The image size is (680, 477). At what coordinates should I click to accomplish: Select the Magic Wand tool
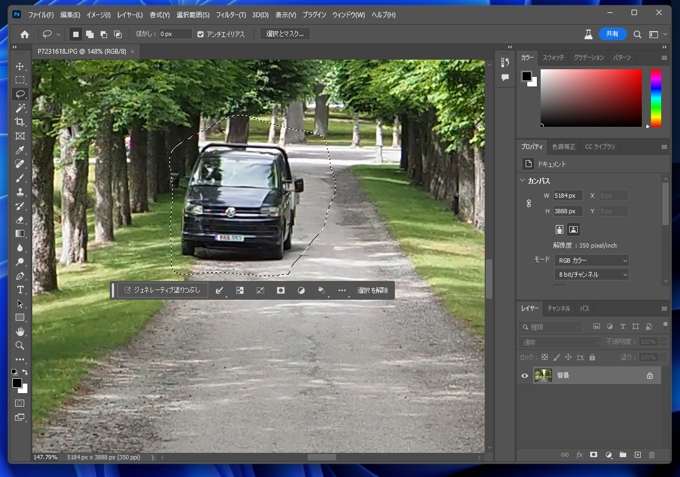click(x=20, y=108)
